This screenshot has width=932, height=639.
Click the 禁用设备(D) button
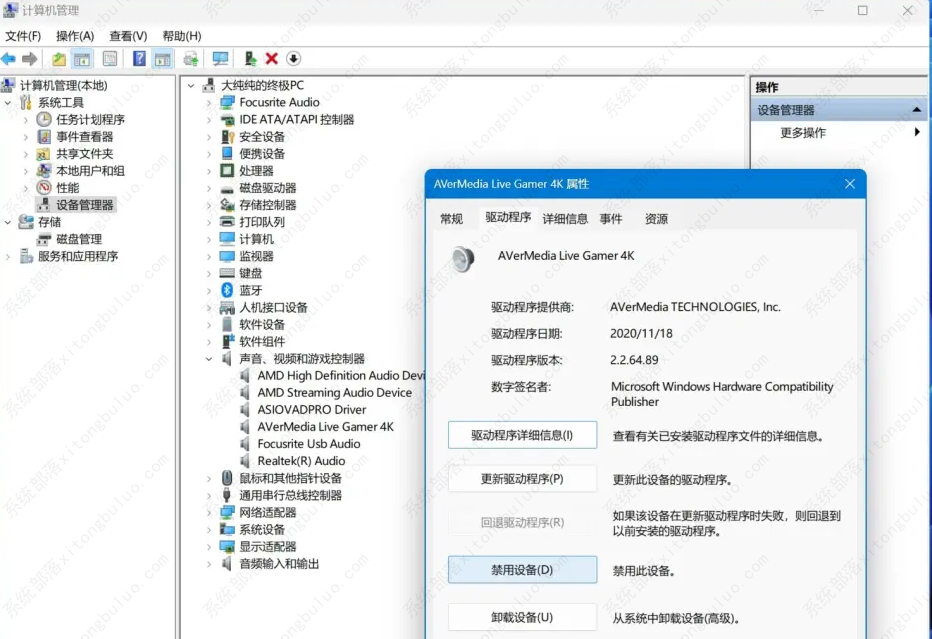point(522,570)
